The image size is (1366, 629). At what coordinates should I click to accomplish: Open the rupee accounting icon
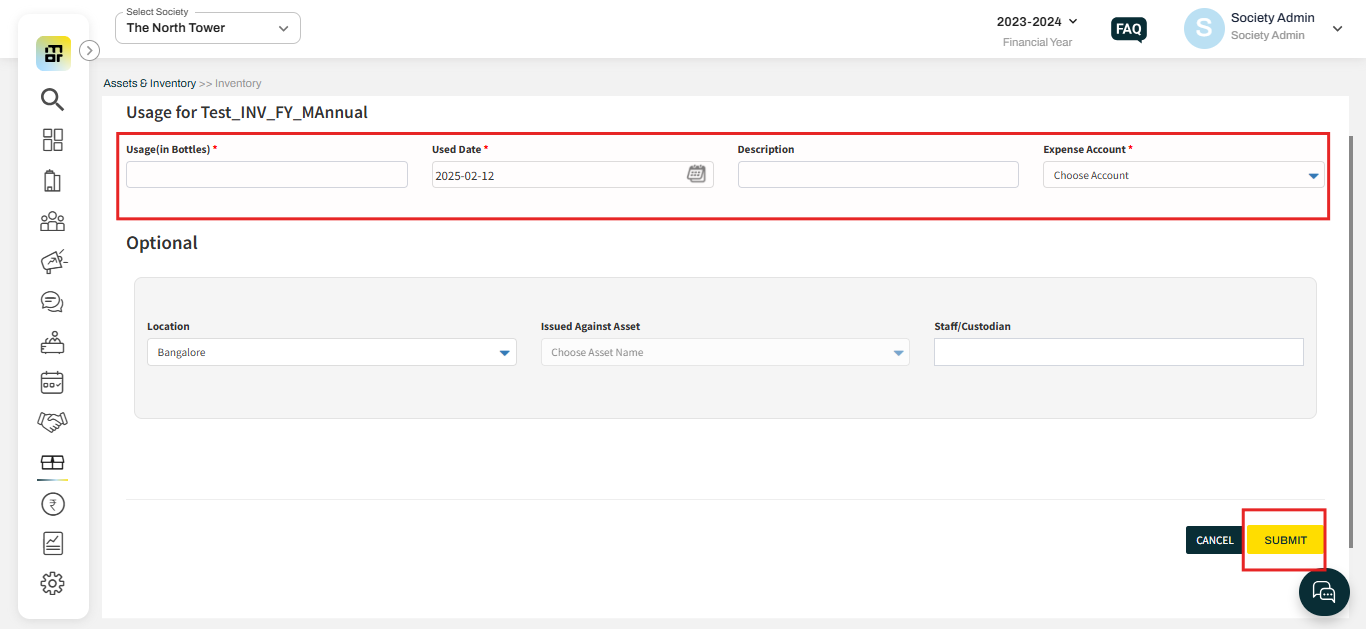click(52, 504)
